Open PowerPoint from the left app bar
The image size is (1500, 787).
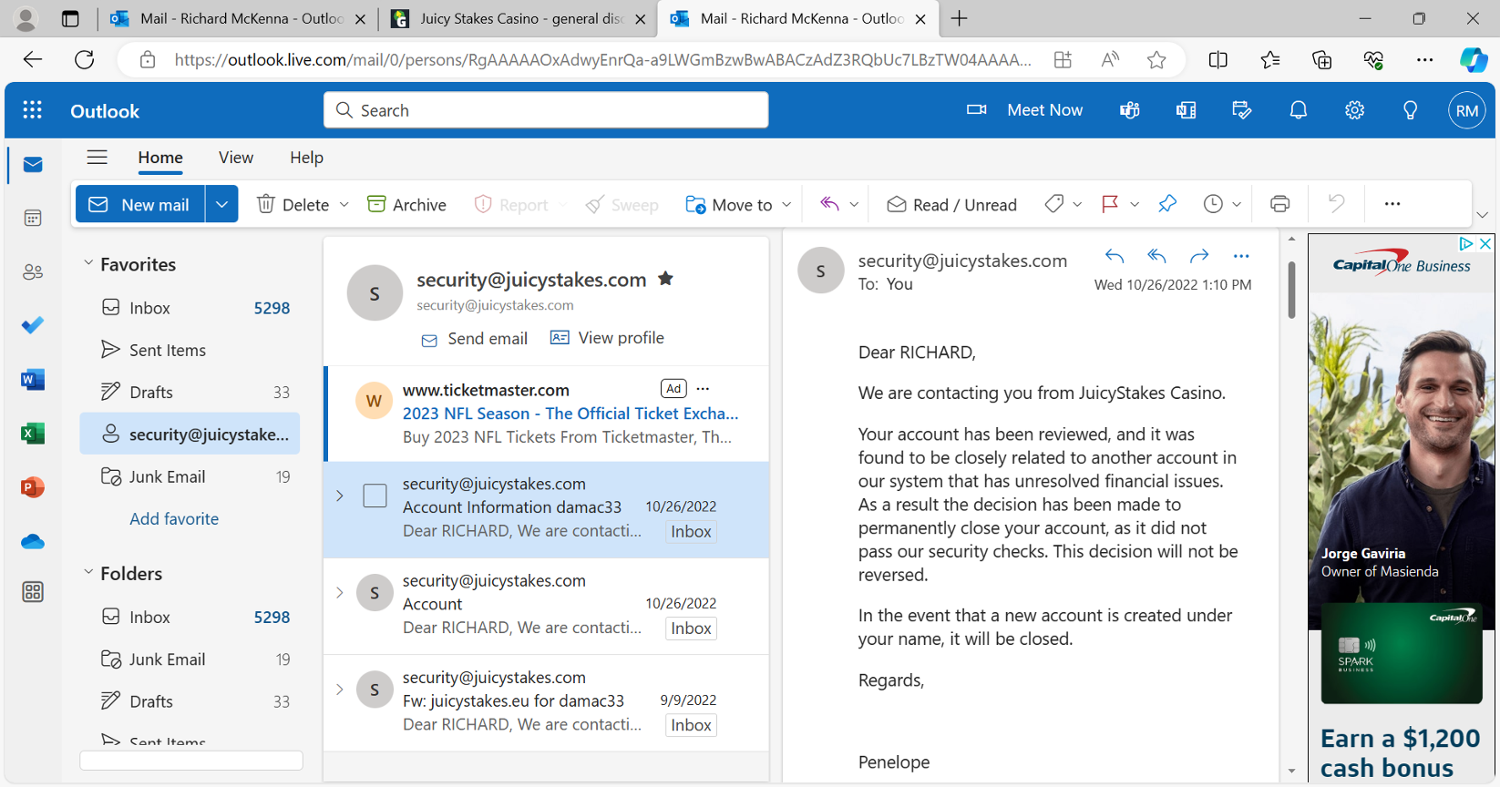(33, 488)
